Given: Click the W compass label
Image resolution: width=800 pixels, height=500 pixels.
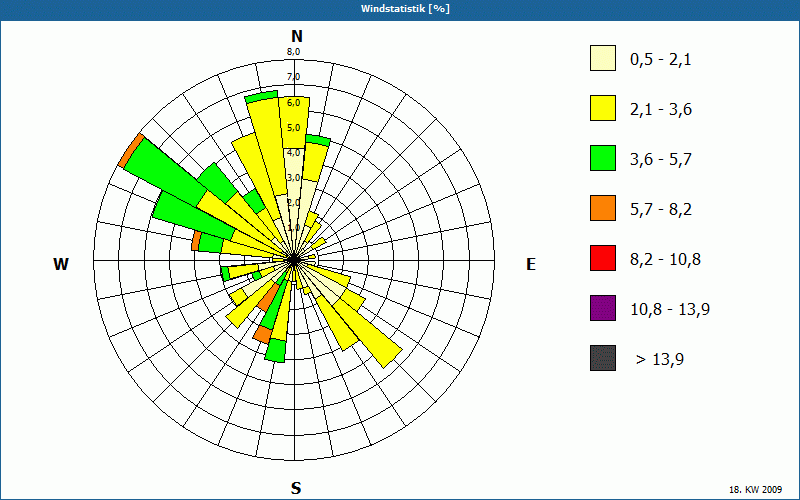Looking at the screenshot, I should click(x=61, y=264).
